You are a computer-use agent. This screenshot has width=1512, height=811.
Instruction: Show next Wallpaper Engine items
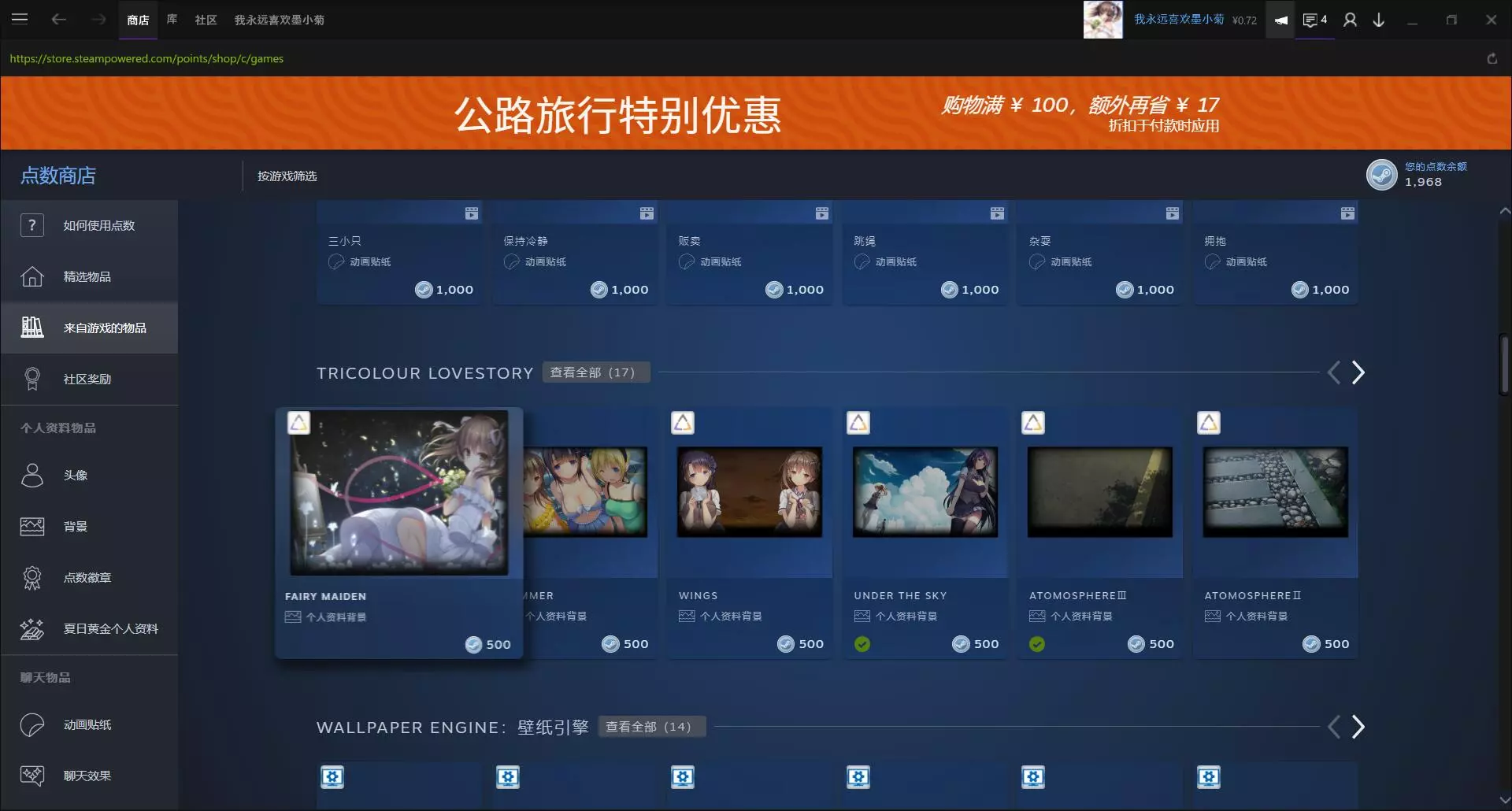click(x=1358, y=727)
